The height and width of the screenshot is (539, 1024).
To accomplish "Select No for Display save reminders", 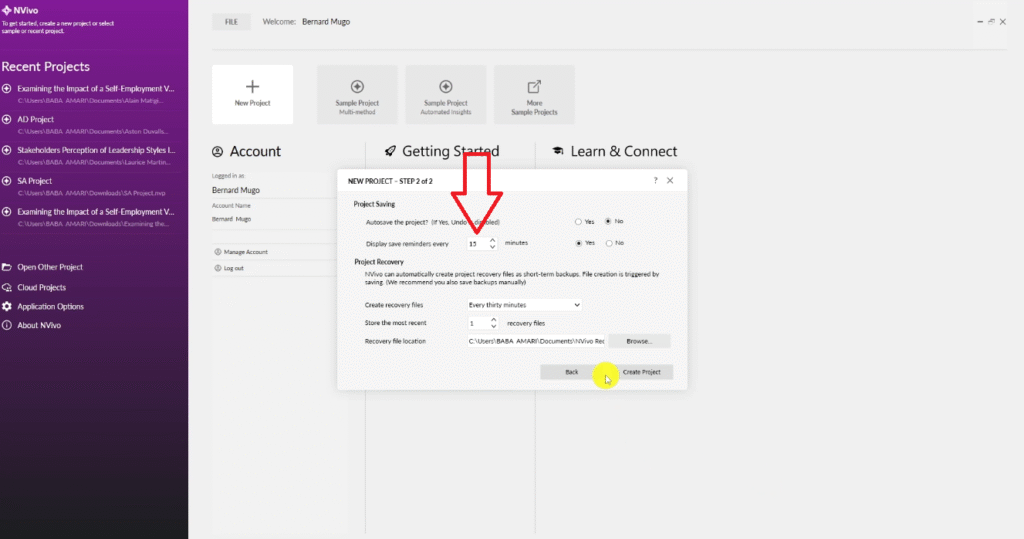I will pyautogui.click(x=608, y=243).
